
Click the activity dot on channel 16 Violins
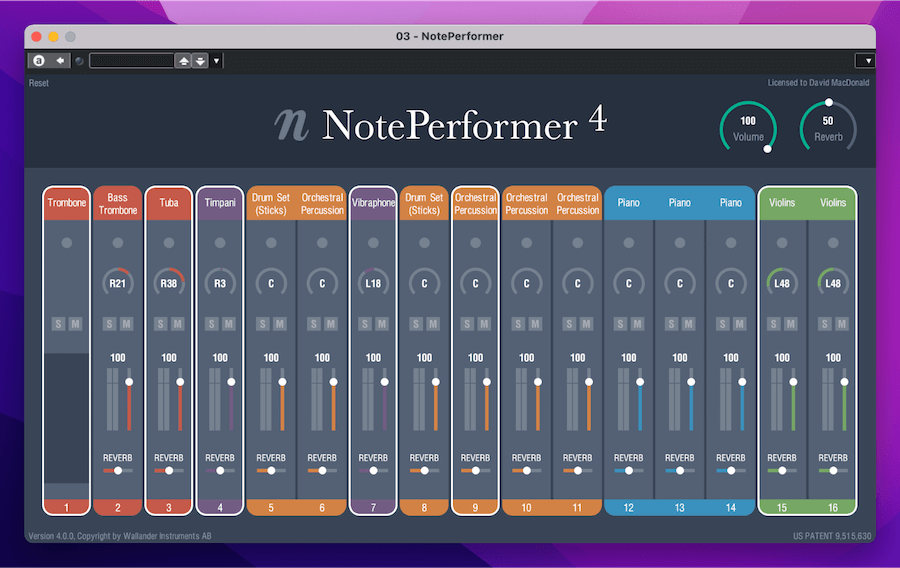coord(833,243)
